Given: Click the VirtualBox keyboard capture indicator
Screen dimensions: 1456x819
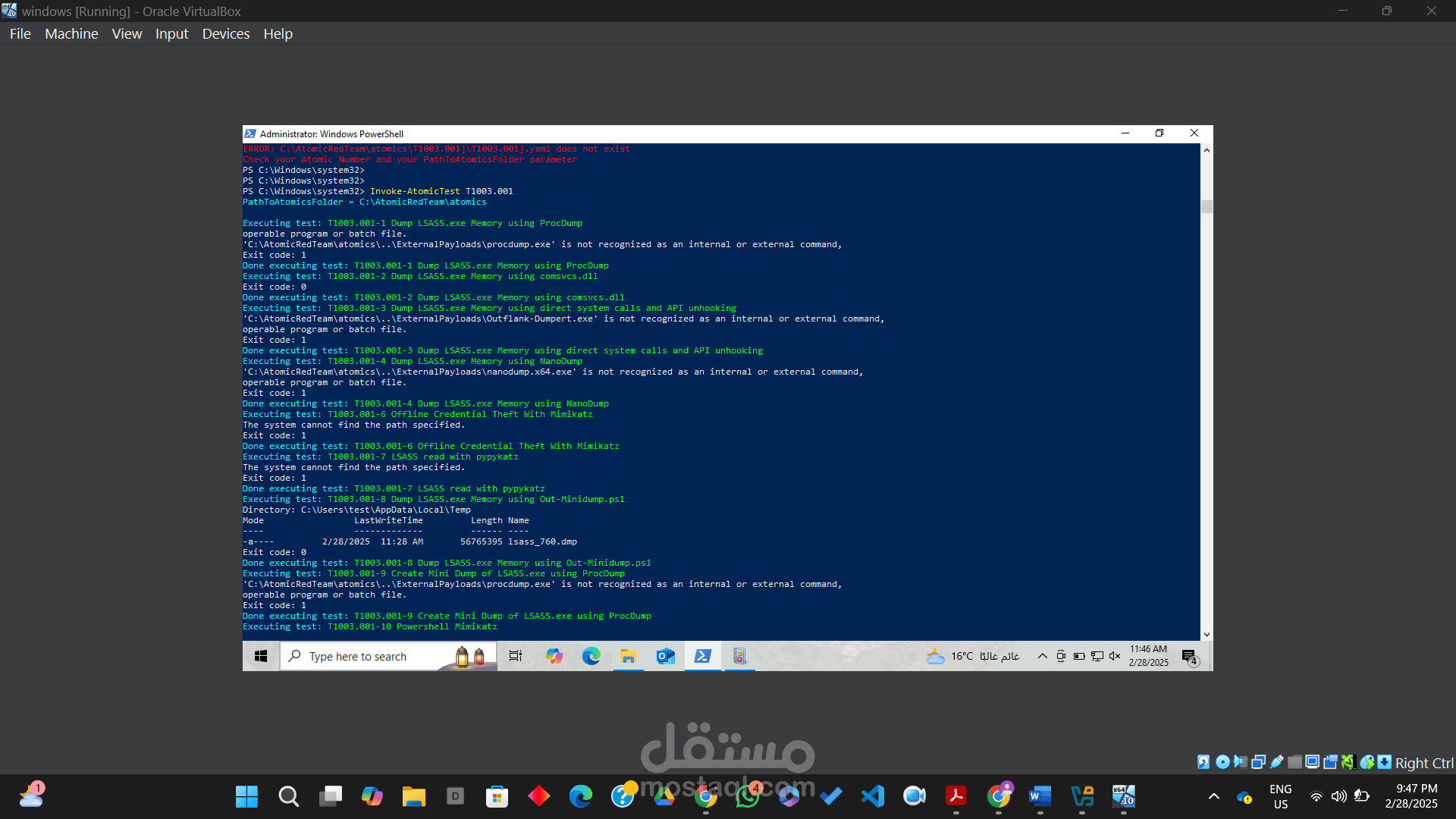Looking at the screenshot, I should coord(1385,762).
